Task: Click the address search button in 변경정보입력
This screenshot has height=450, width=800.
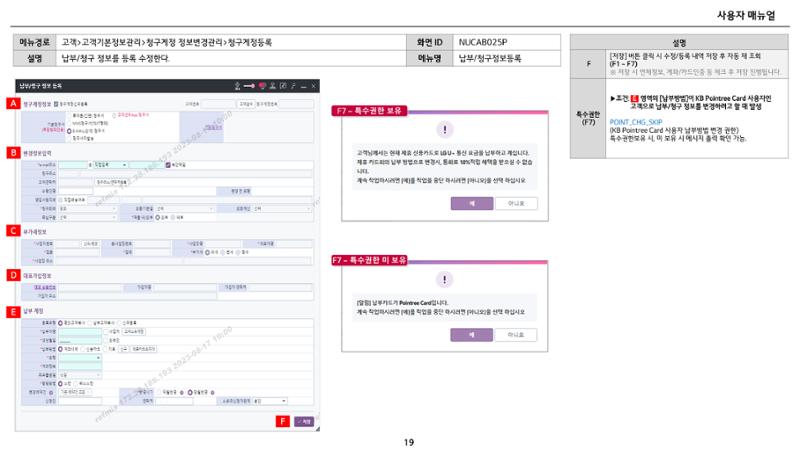Action: coord(111,182)
